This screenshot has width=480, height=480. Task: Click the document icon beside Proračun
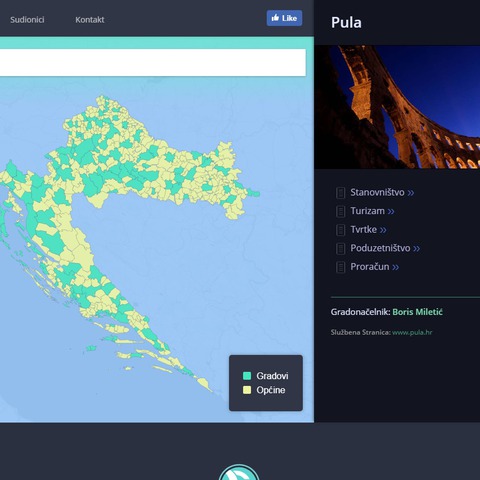(x=340, y=267)
